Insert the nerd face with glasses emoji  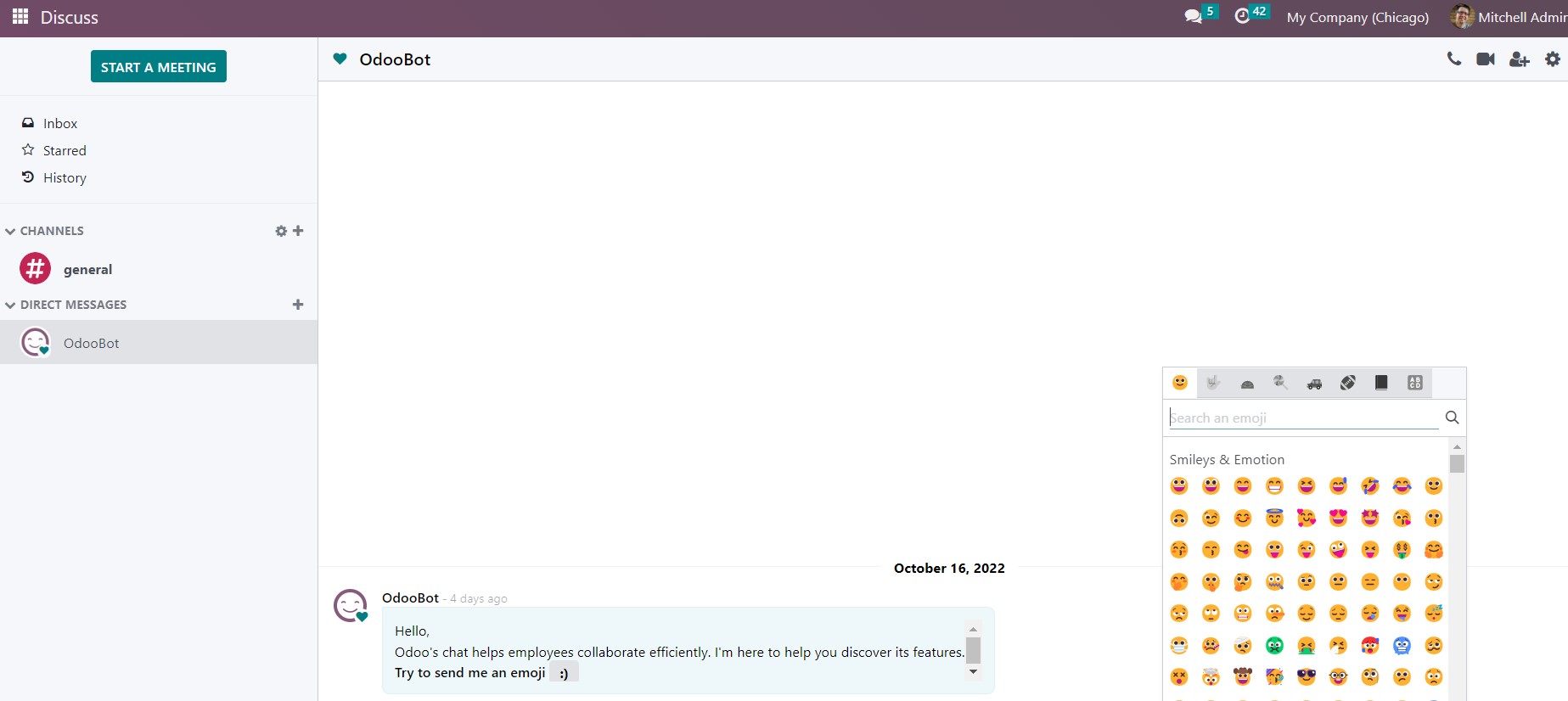point(1339,677)
